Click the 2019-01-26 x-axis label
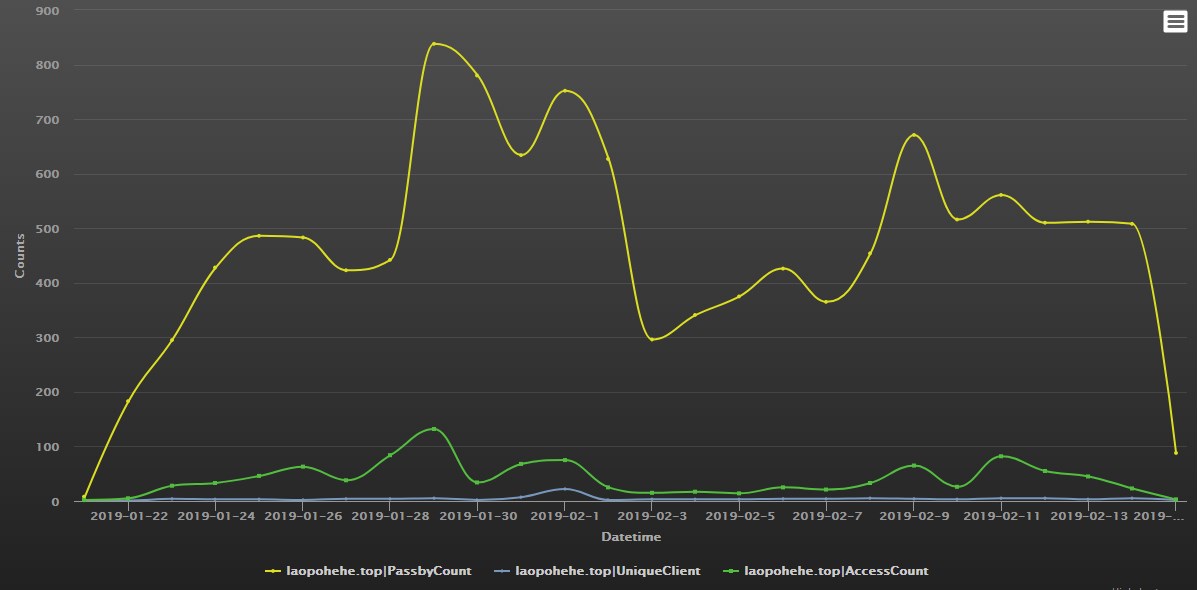Screen dimensions: 1198x590 (302, 516)
